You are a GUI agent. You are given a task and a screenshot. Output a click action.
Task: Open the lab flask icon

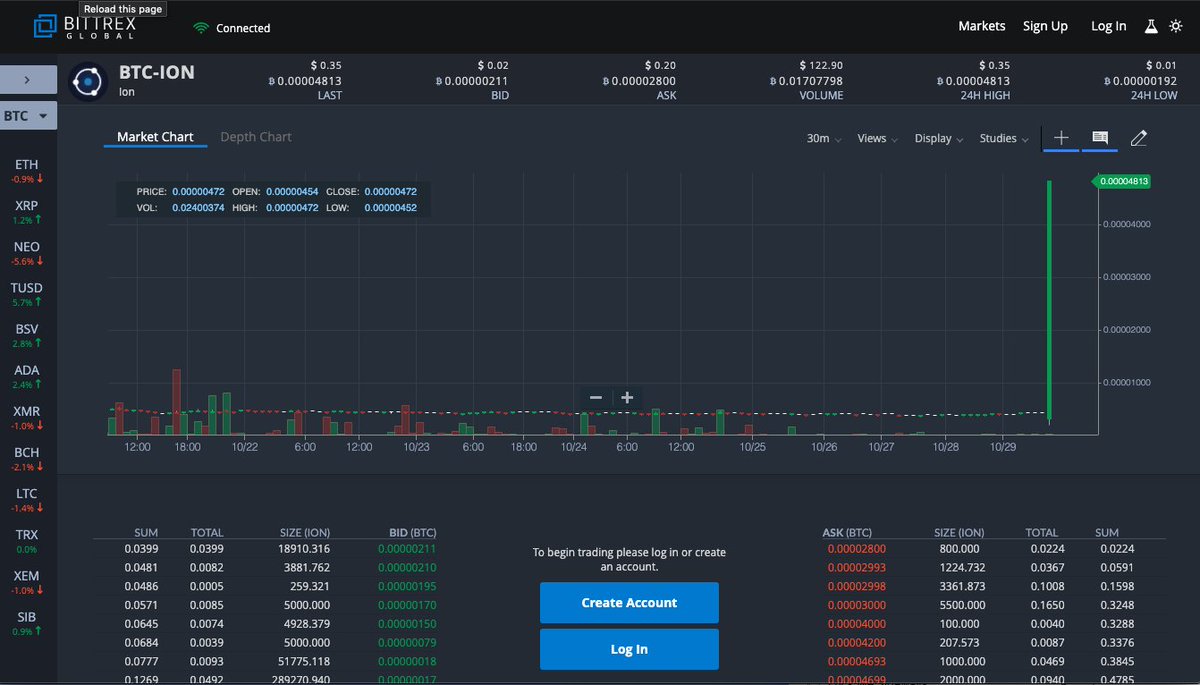click(x=1151, y=26)
